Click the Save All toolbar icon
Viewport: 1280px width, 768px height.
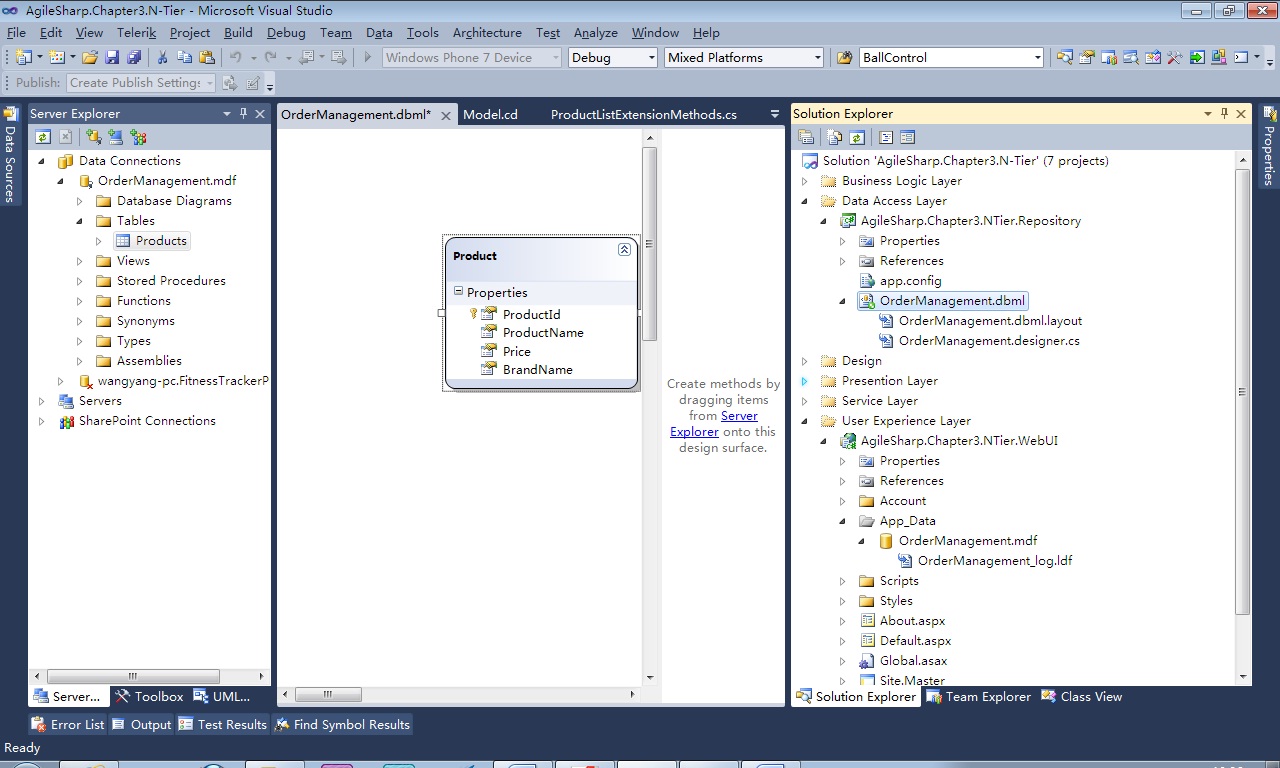133,57
